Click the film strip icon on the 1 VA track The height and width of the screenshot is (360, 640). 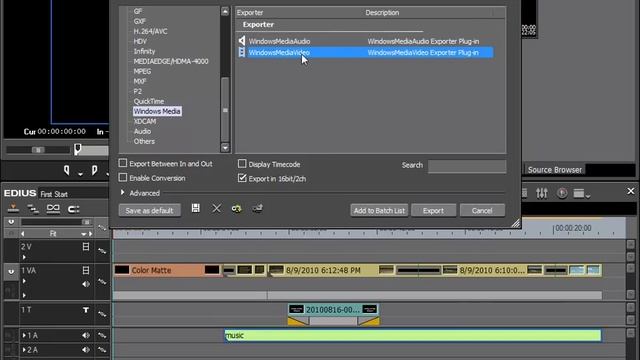[86, 270]
